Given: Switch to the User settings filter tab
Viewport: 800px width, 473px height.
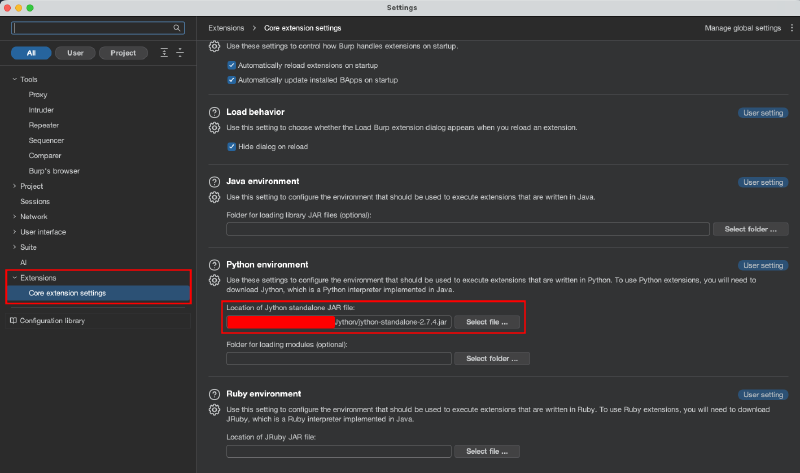Looking at the screenshot, I should click(75, 52).
